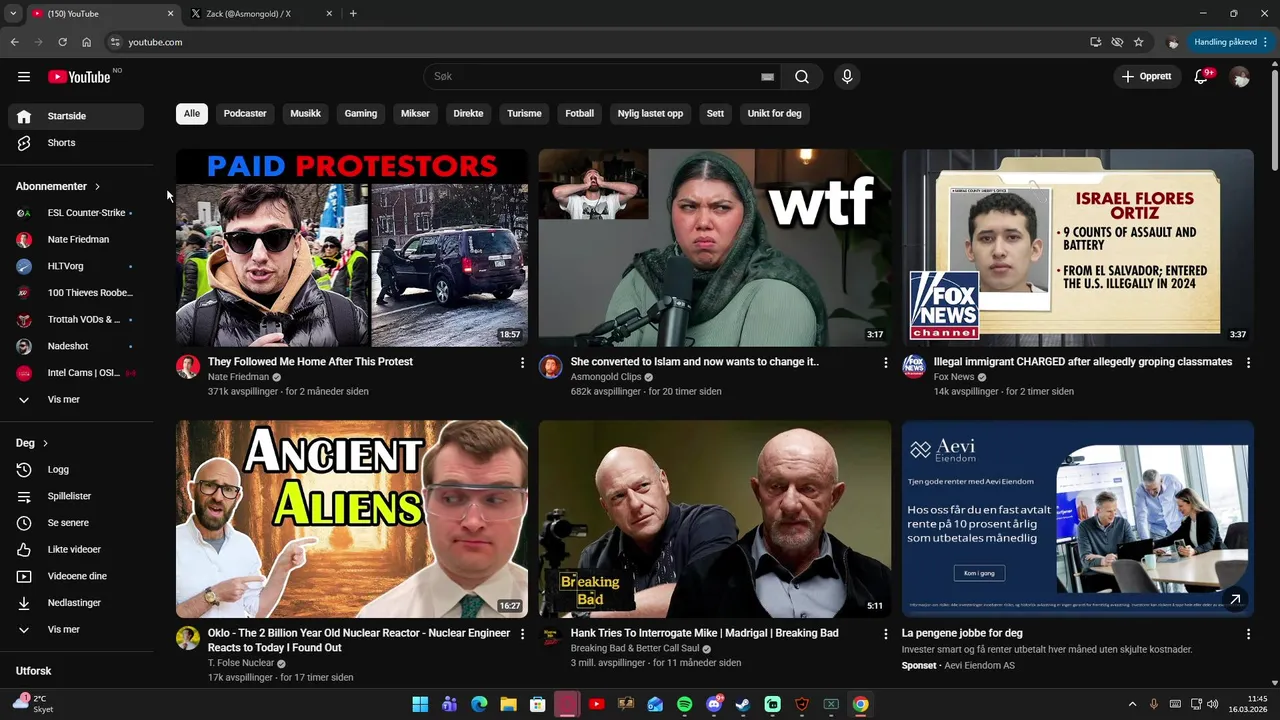Open Spotify from the taskbar
Viewport: 1280px width, 720px height.
pos(685,704)
